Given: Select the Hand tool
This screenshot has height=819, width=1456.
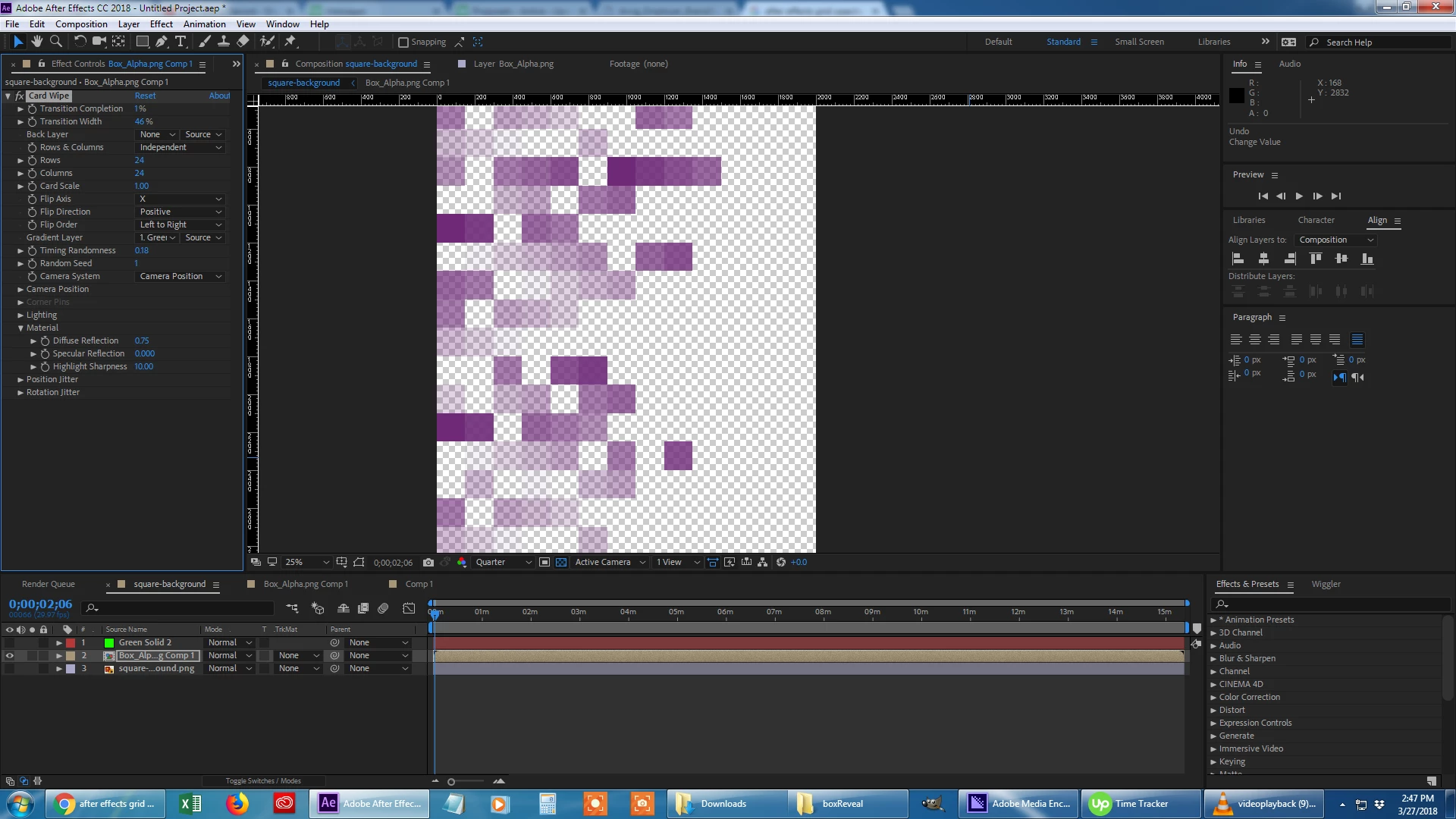Looking at the screenshot, I should point(36,42).
